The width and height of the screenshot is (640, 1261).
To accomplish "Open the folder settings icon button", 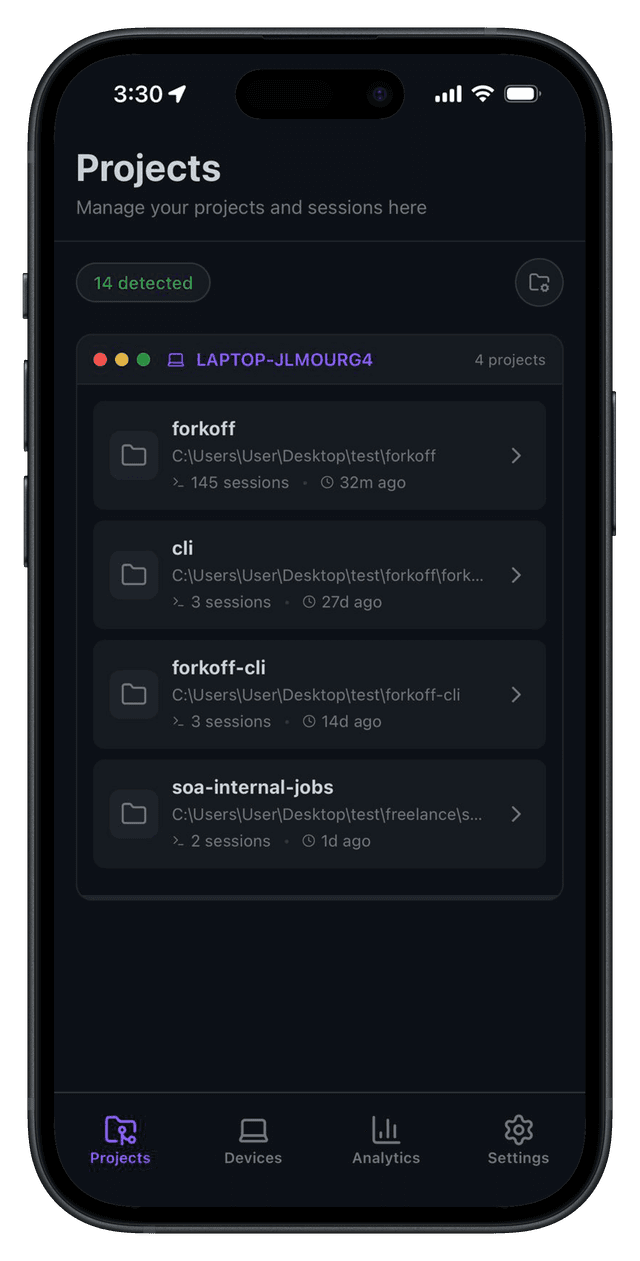I will click(539, 283).
